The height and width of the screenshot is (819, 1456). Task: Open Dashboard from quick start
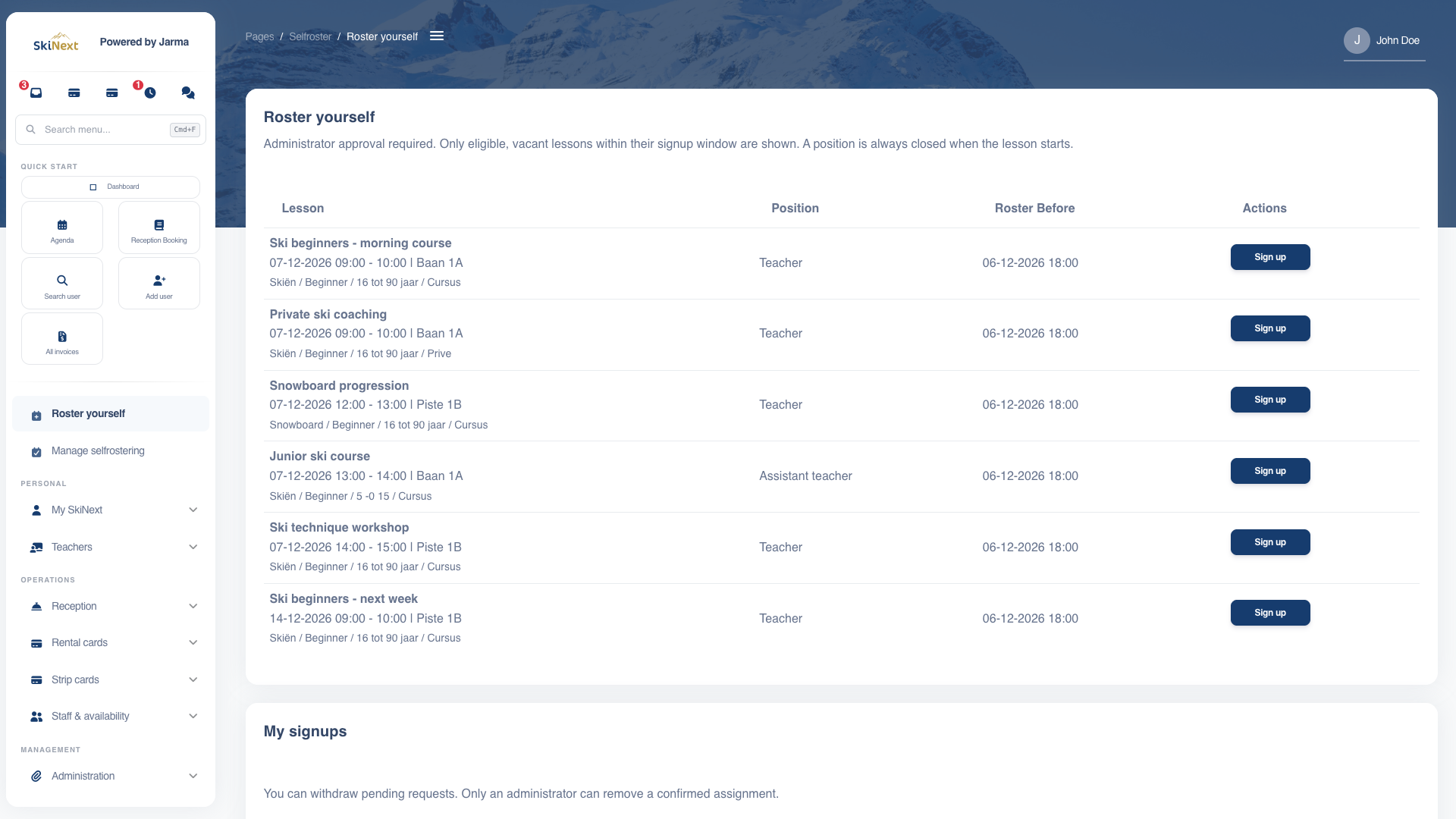(111, 187)
